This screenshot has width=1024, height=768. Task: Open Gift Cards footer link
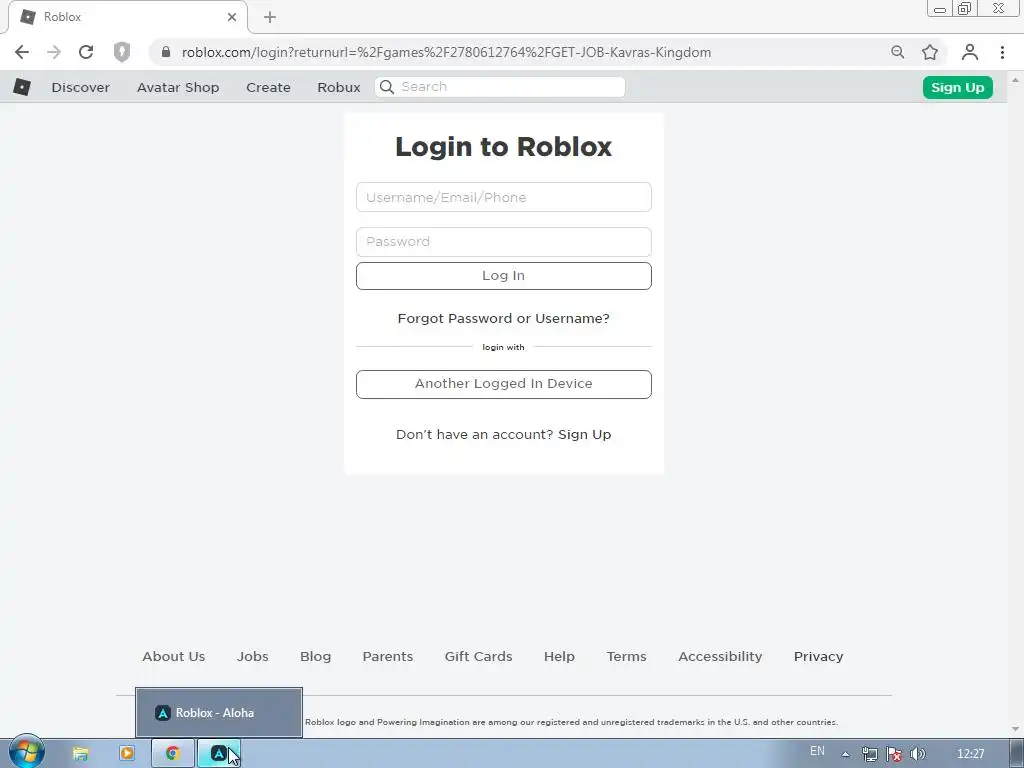[x=479, y=656]
